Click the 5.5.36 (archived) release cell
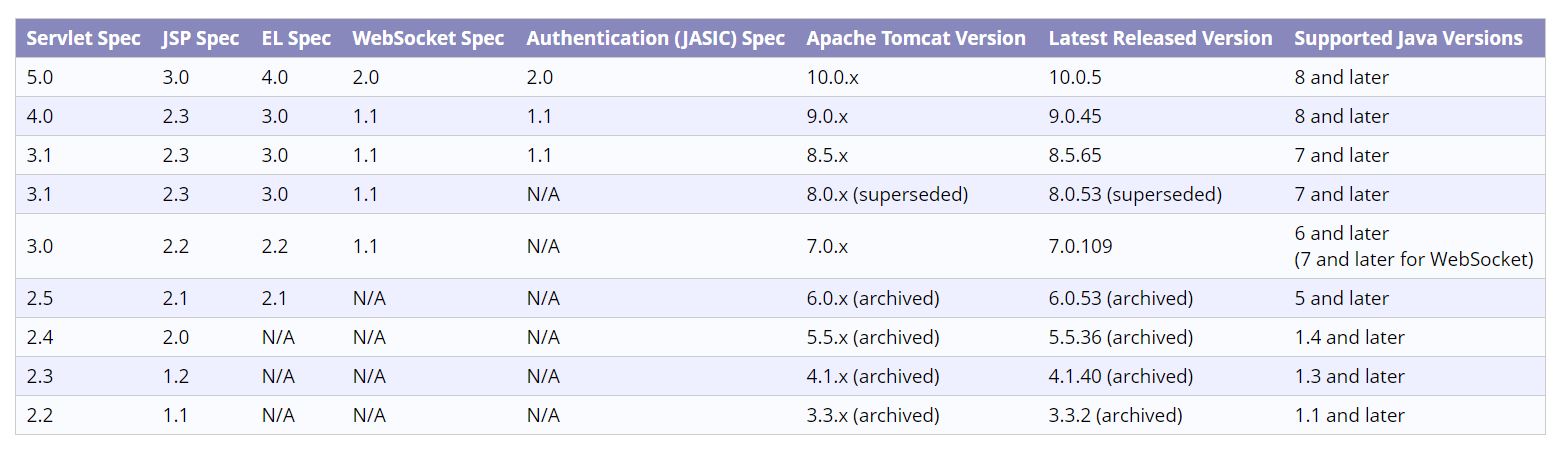Viewport: 1568px width, 454px height. point(1120,337)
